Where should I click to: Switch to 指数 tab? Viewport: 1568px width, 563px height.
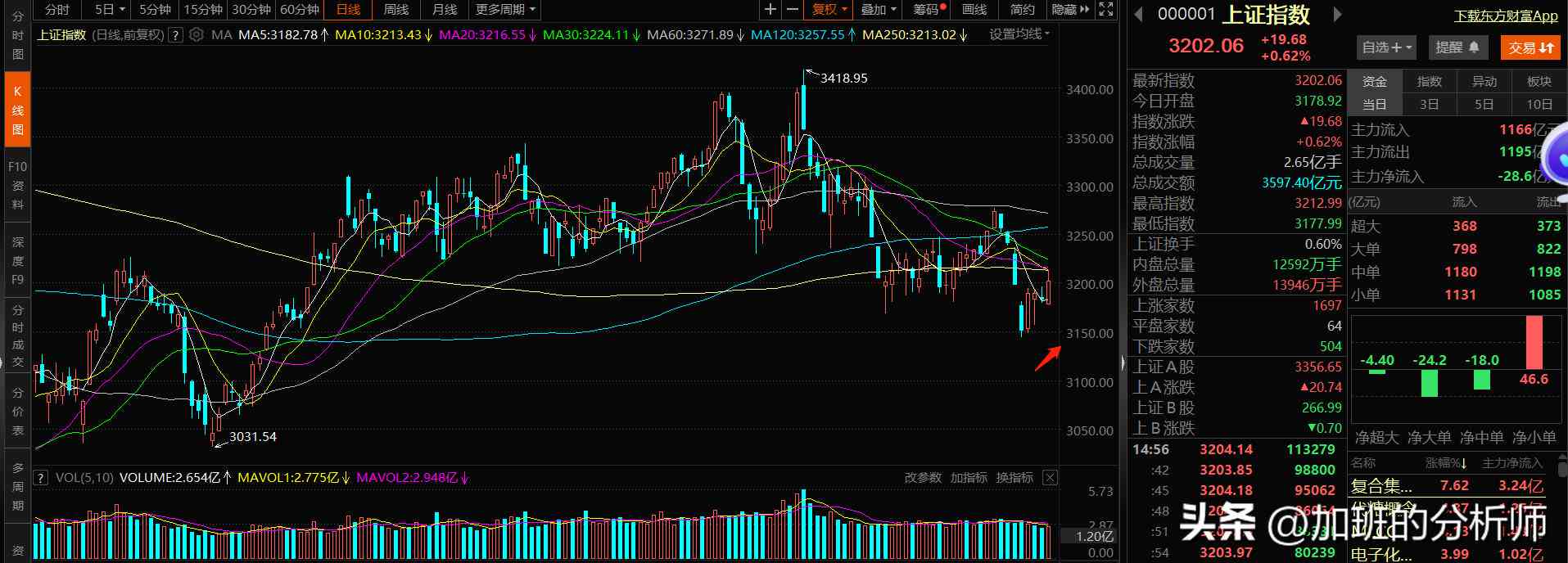[x=1430, y=81]
